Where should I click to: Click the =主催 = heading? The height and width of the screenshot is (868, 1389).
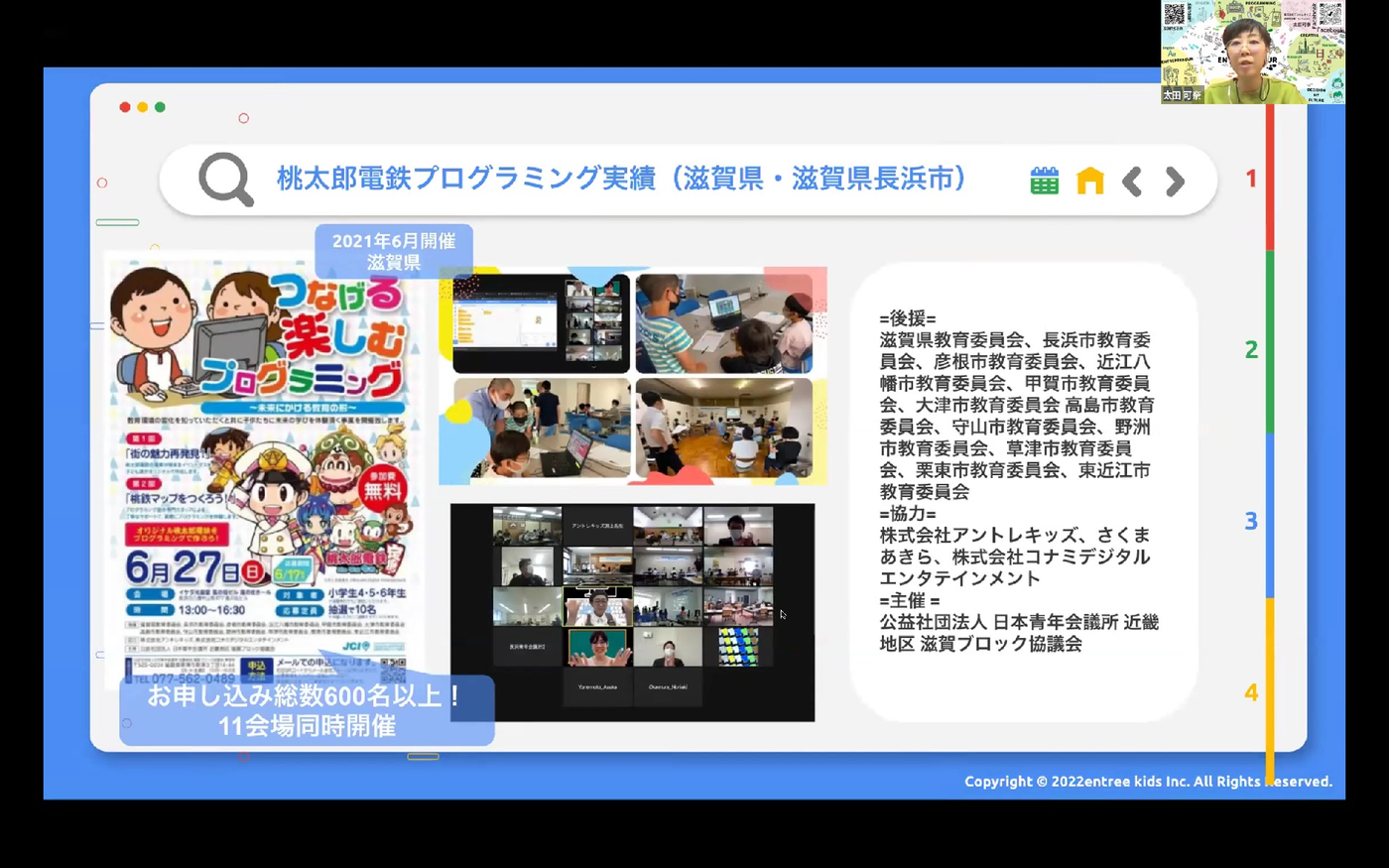[910, 600]
